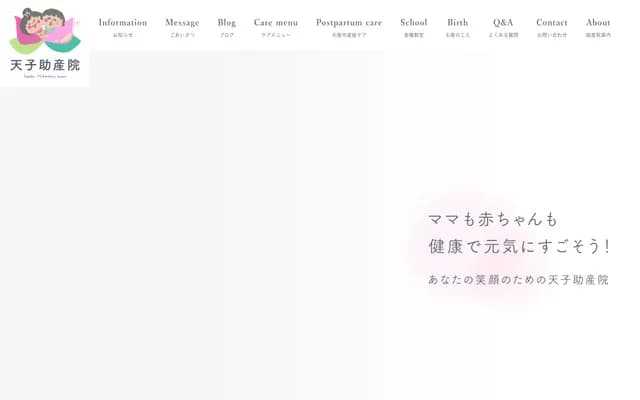This screenshot has width=640, height=400.
Task: Open the Q&A page link
Action: click(503, 22)
